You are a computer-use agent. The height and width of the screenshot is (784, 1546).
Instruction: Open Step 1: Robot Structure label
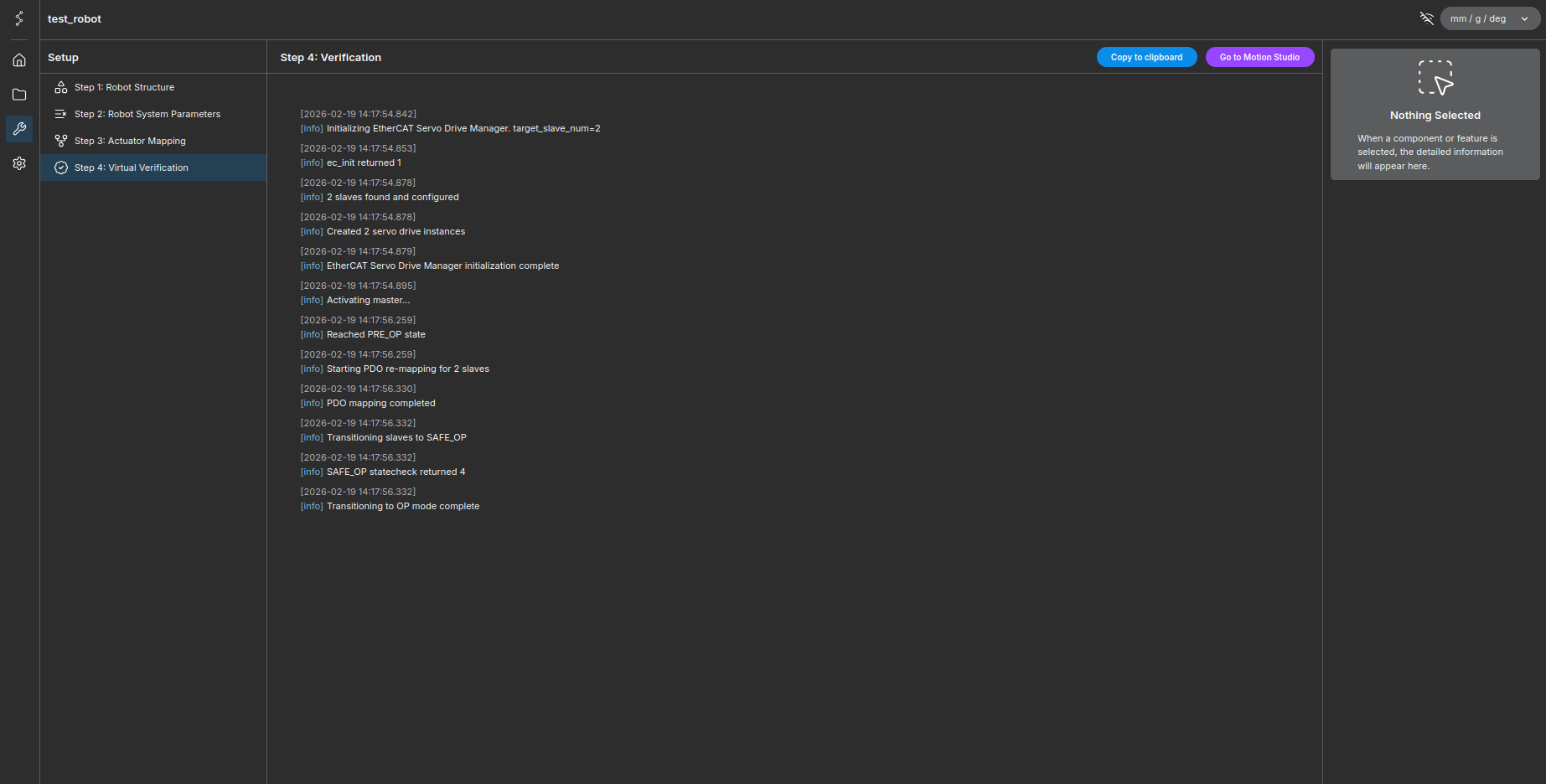124,87
